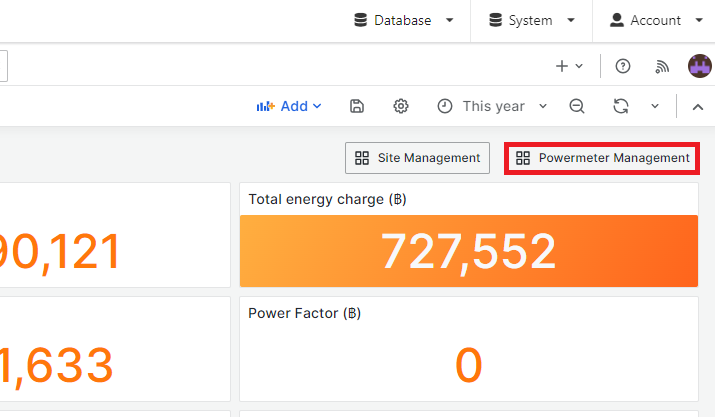Open the help question mark icon

click(623, 66)
